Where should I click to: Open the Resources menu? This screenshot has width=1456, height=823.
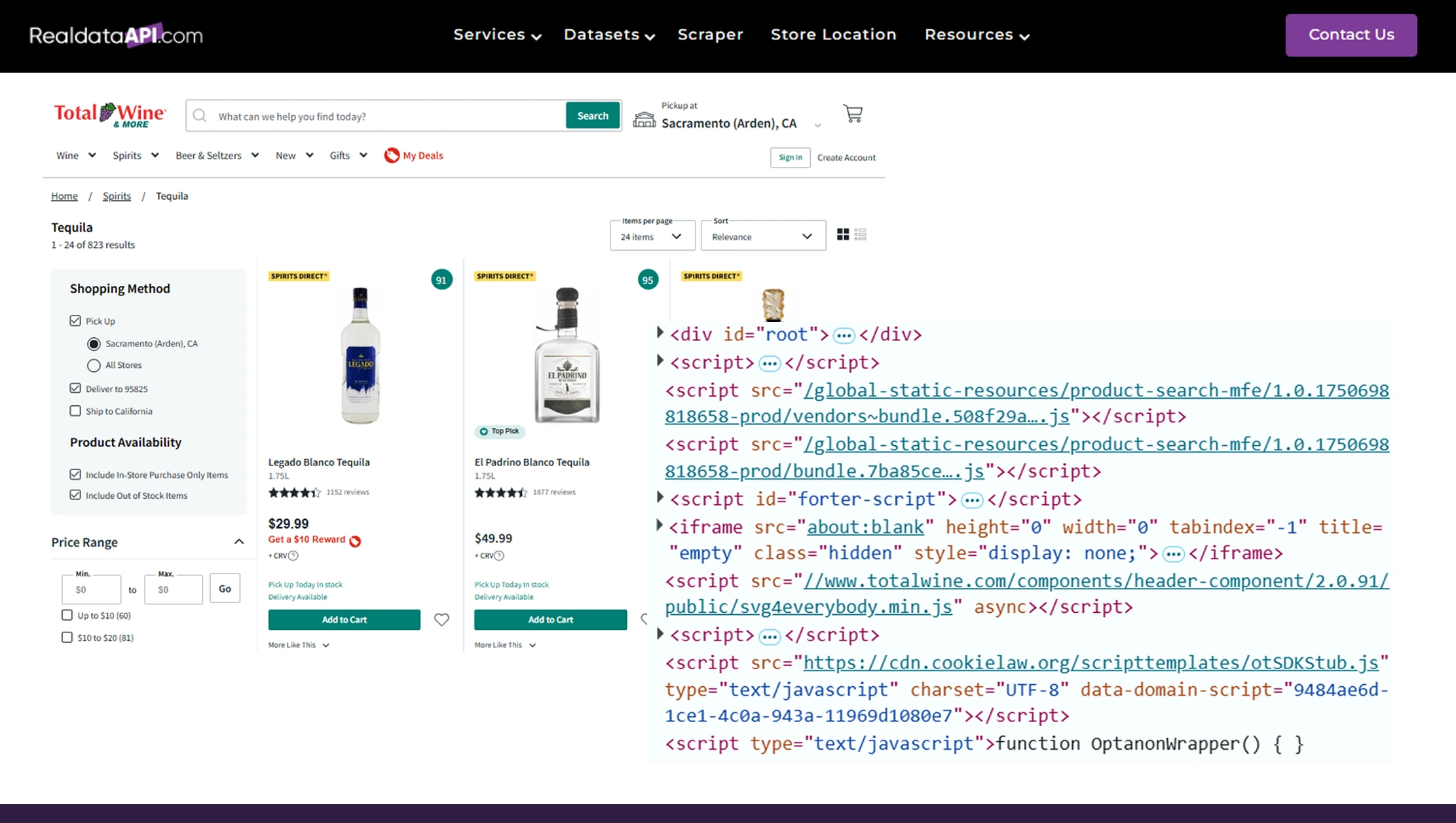pos(977,35)
